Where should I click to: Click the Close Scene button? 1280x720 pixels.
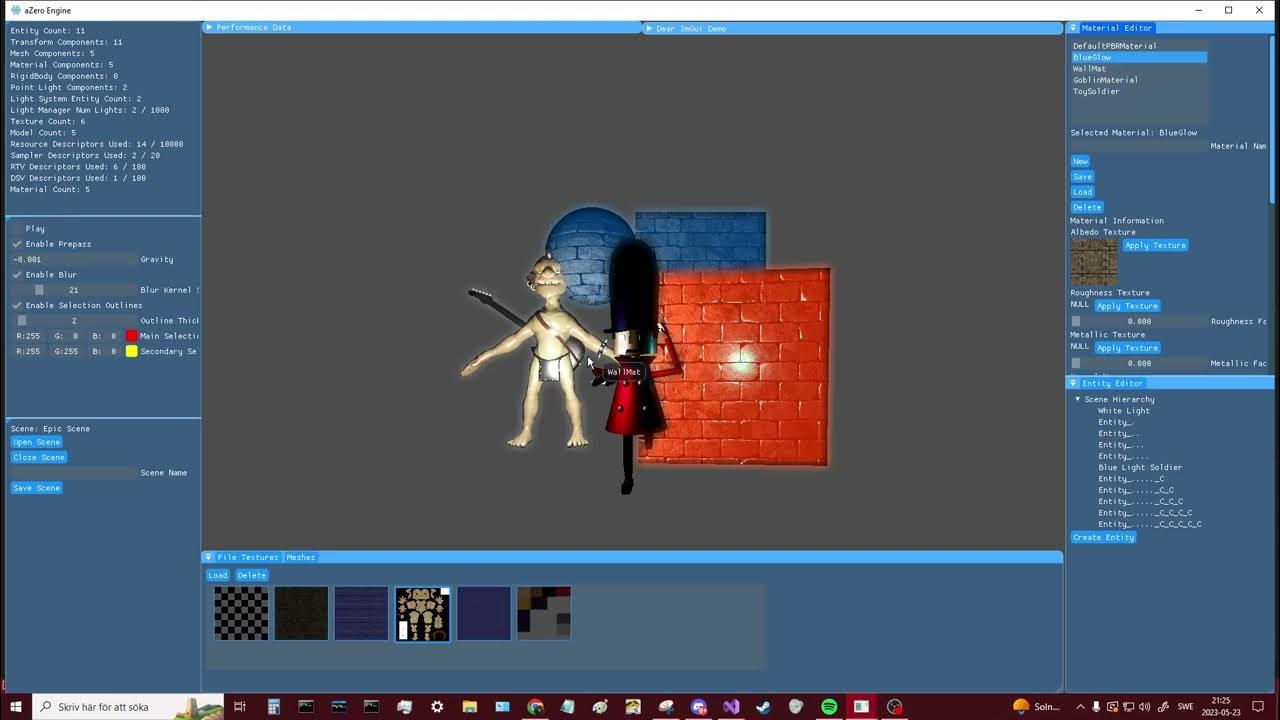coord(39,457)
